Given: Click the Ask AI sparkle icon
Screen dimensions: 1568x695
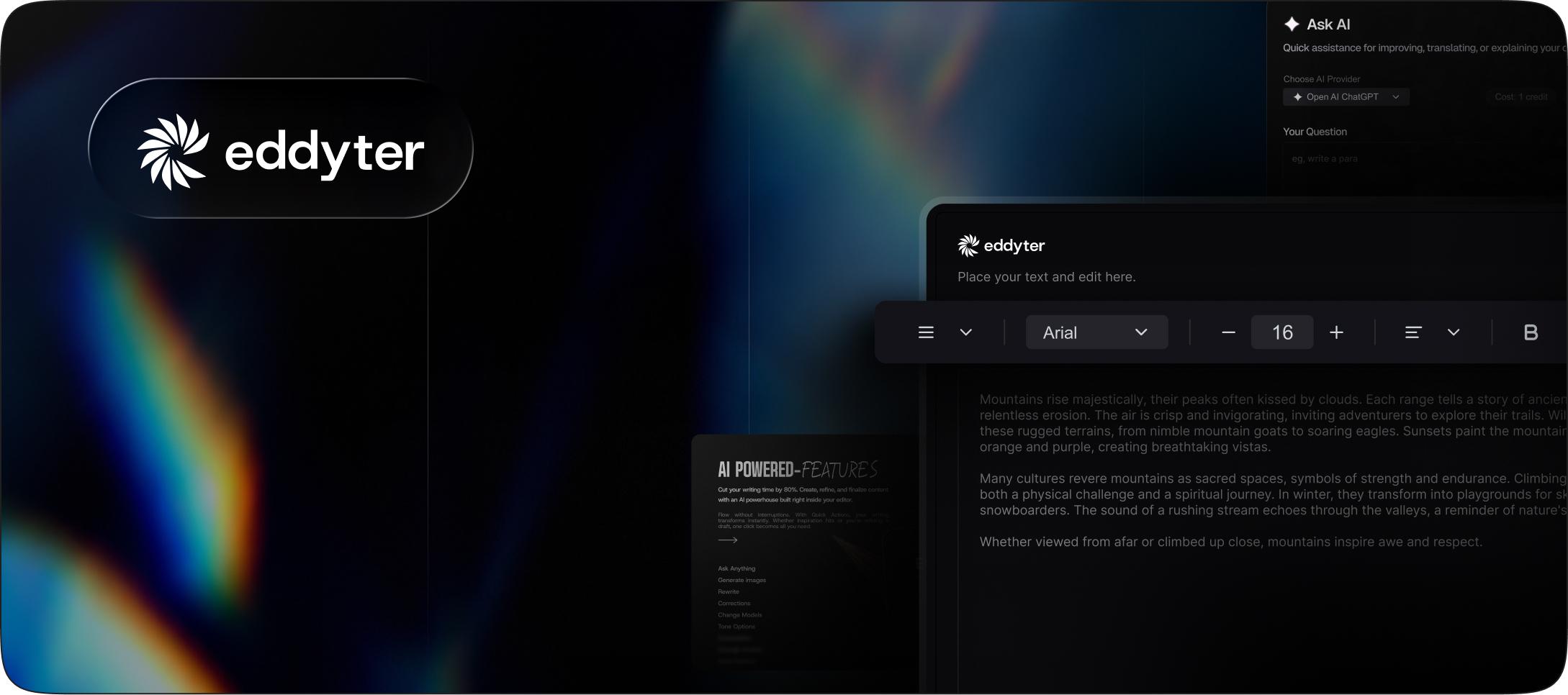Looking at the screenshot, I should (x=1292, y=24).
